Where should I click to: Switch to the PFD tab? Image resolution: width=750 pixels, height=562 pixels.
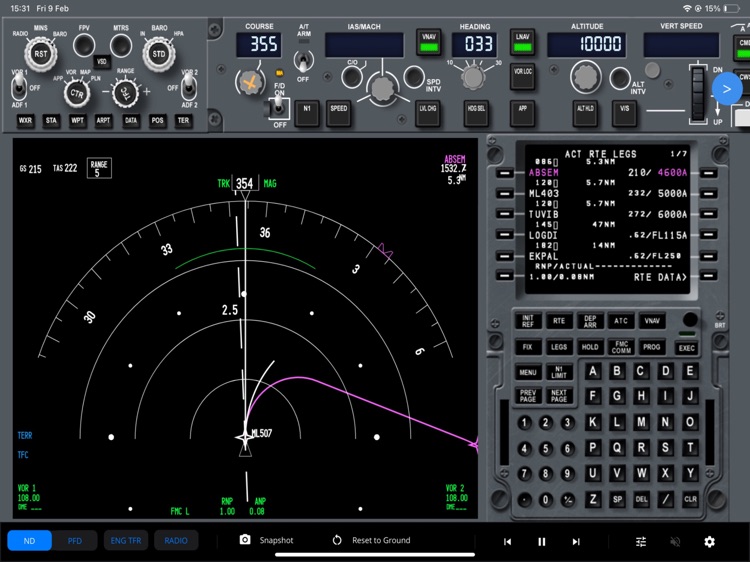pyautogui.click(x=75, y=540)
